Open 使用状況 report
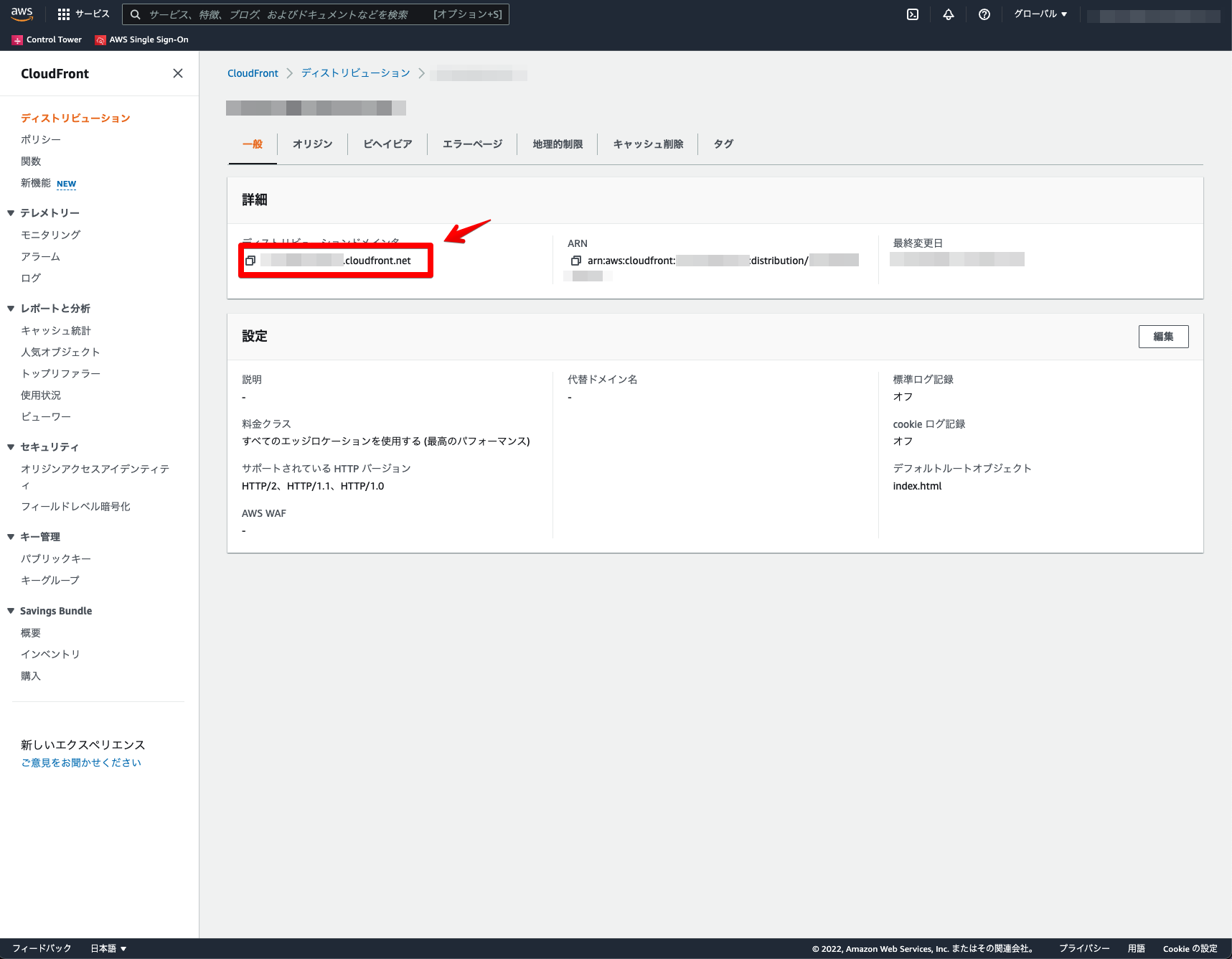1232x959 pixels. point(41,395)
